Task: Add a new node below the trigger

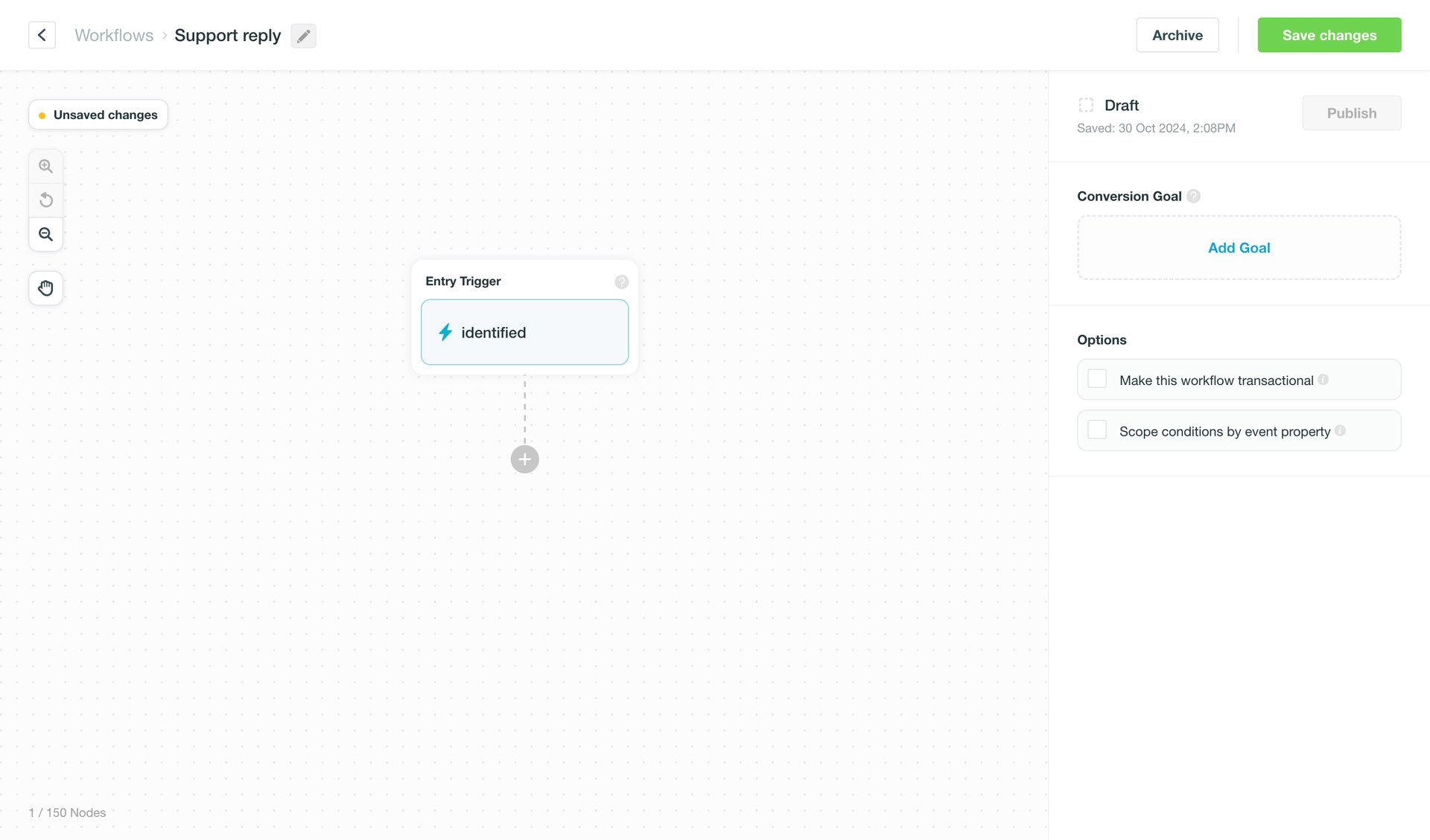Action: point(524,459)
